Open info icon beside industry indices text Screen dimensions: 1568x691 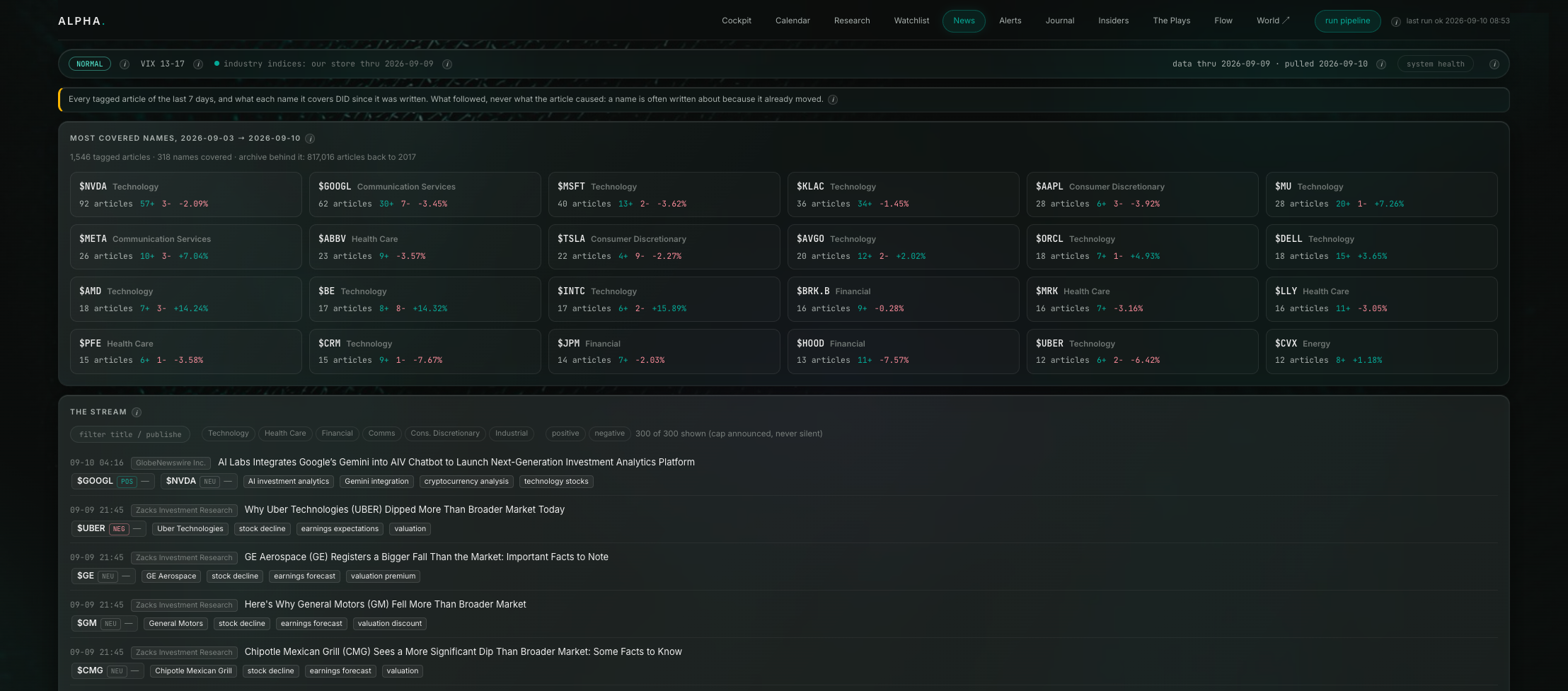(x=447, y=64)
